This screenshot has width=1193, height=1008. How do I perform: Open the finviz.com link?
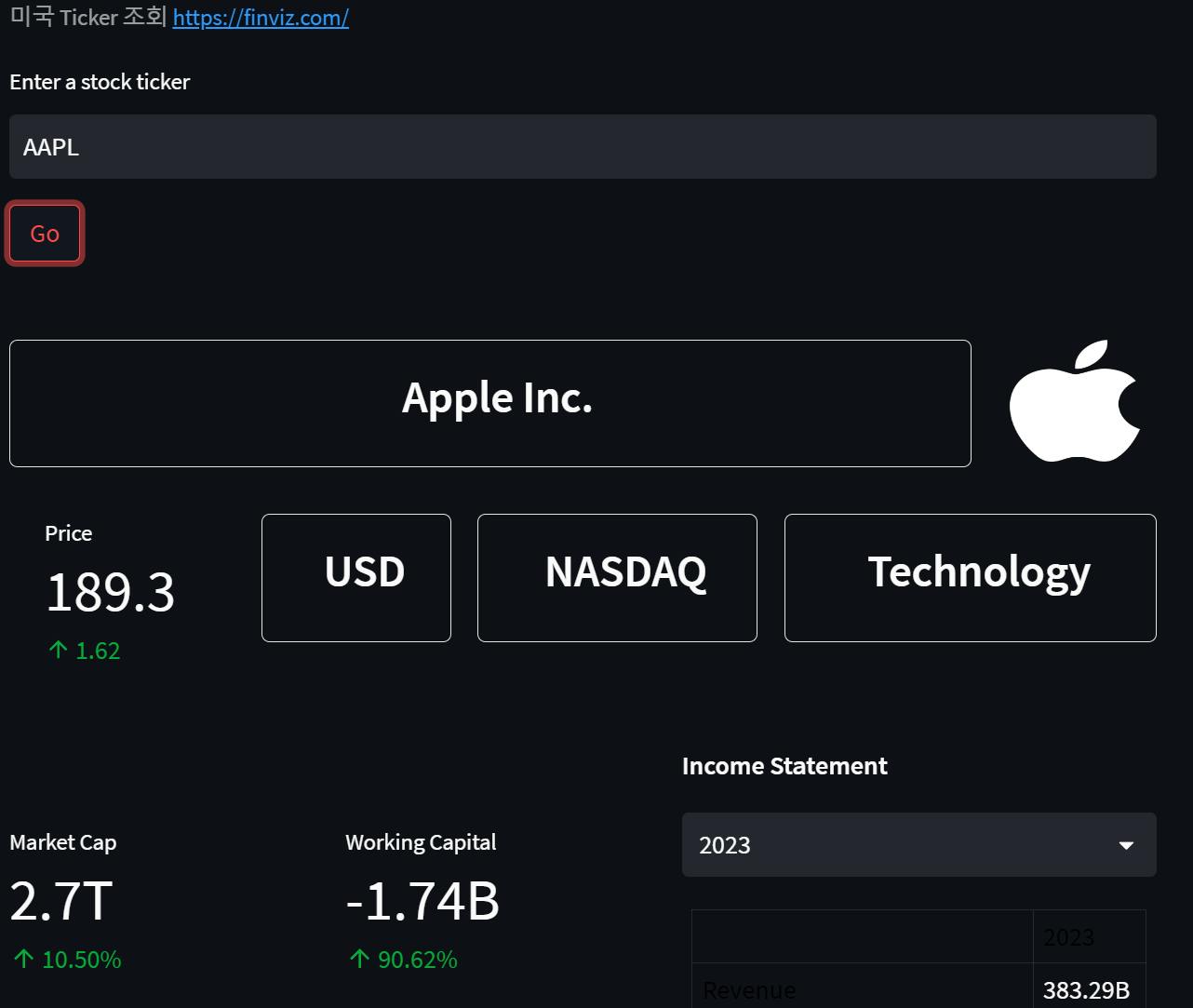point(261,18)
